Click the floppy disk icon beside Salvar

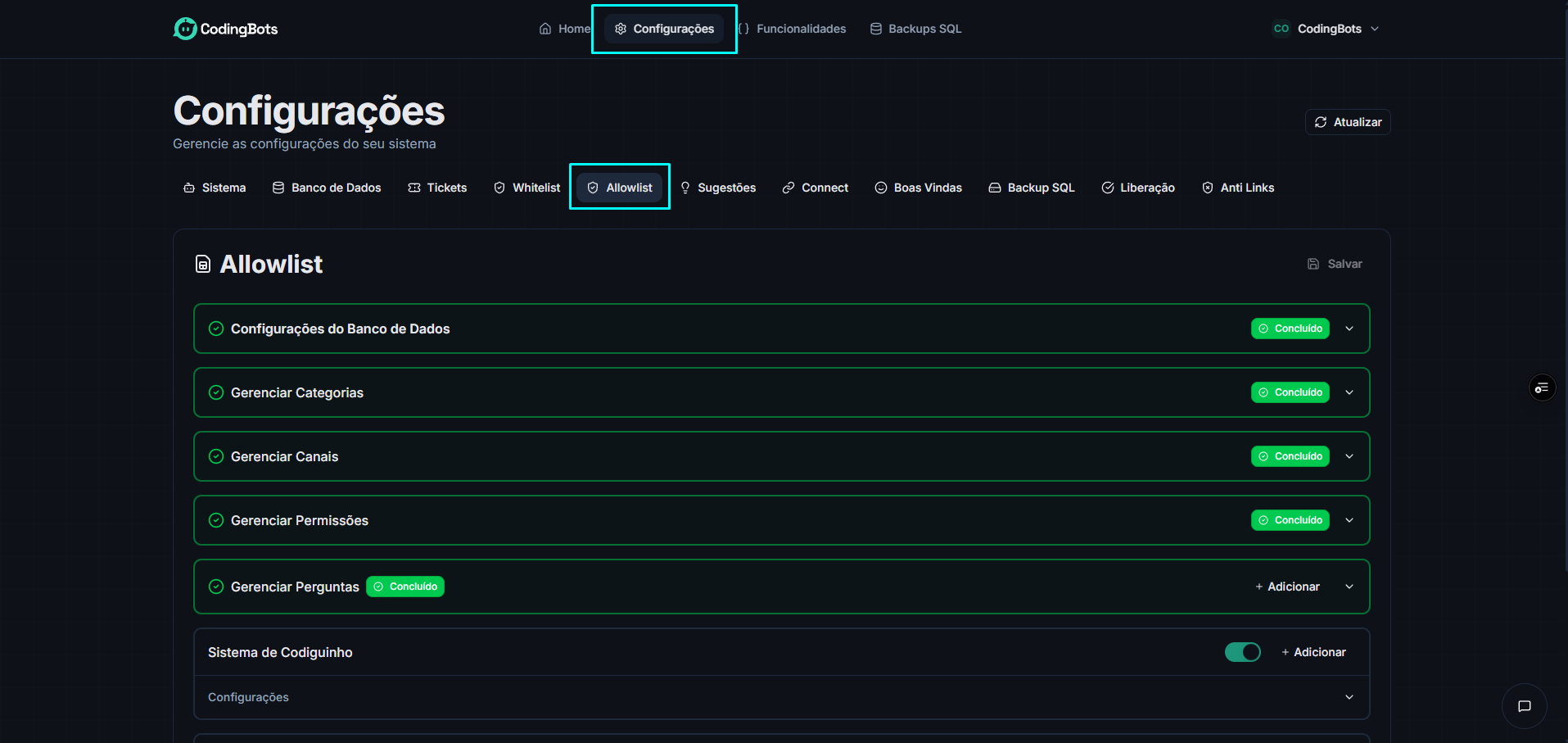coord(1313,264)
